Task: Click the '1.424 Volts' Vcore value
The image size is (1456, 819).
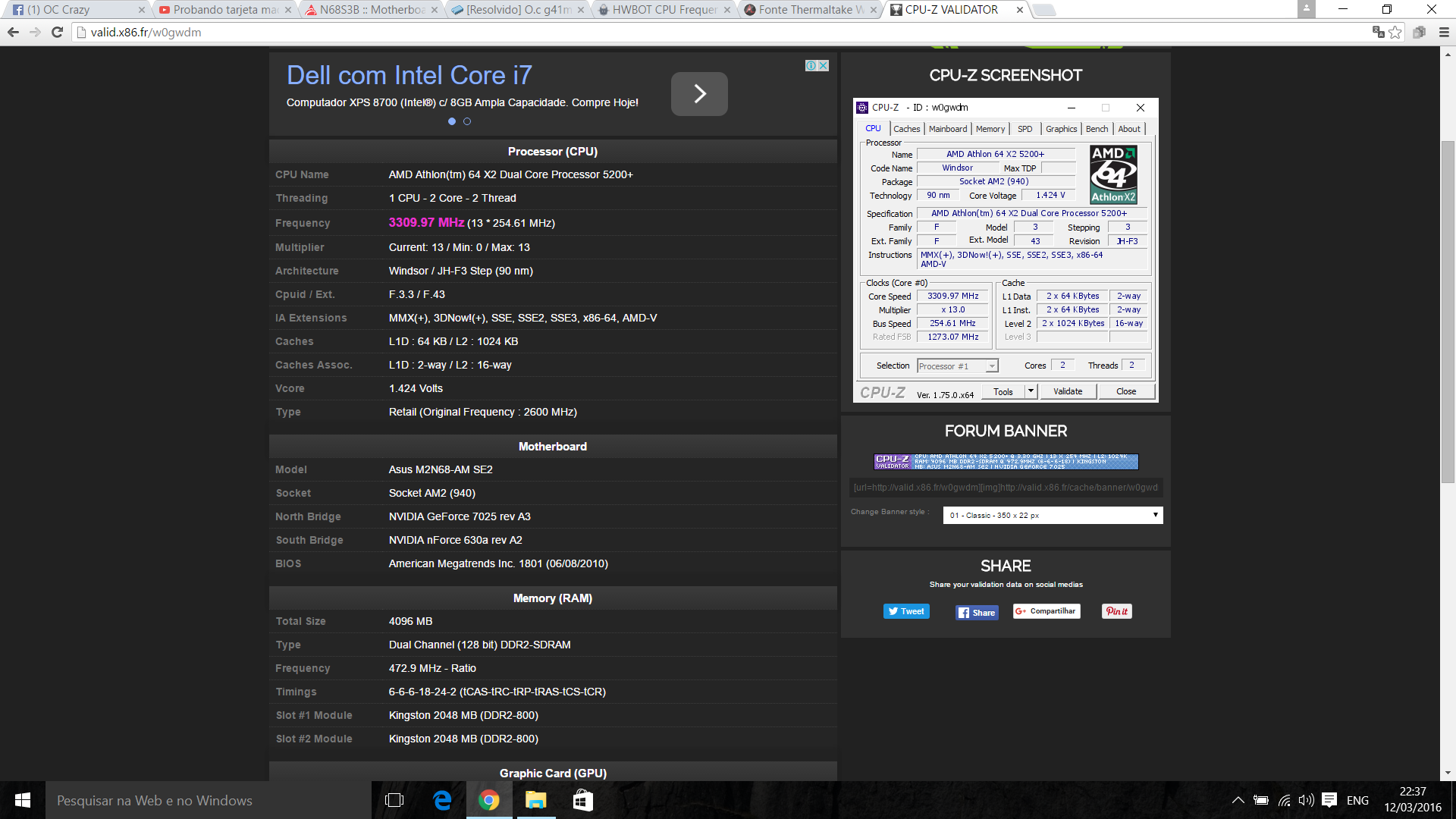Action: coord(416,388)
